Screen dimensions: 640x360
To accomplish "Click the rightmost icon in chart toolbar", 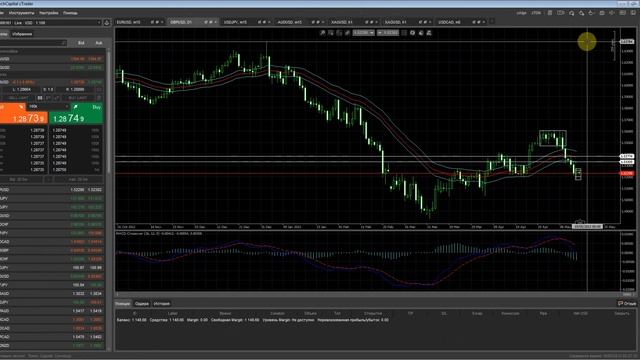I will pyautogui.click(x=429, y=33).
